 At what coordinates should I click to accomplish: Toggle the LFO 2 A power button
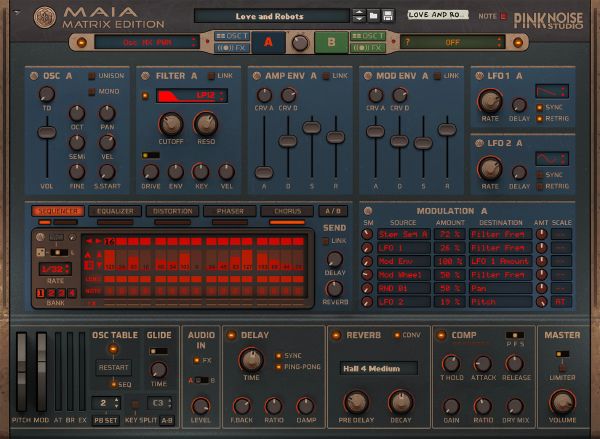(x=479, y=143)
